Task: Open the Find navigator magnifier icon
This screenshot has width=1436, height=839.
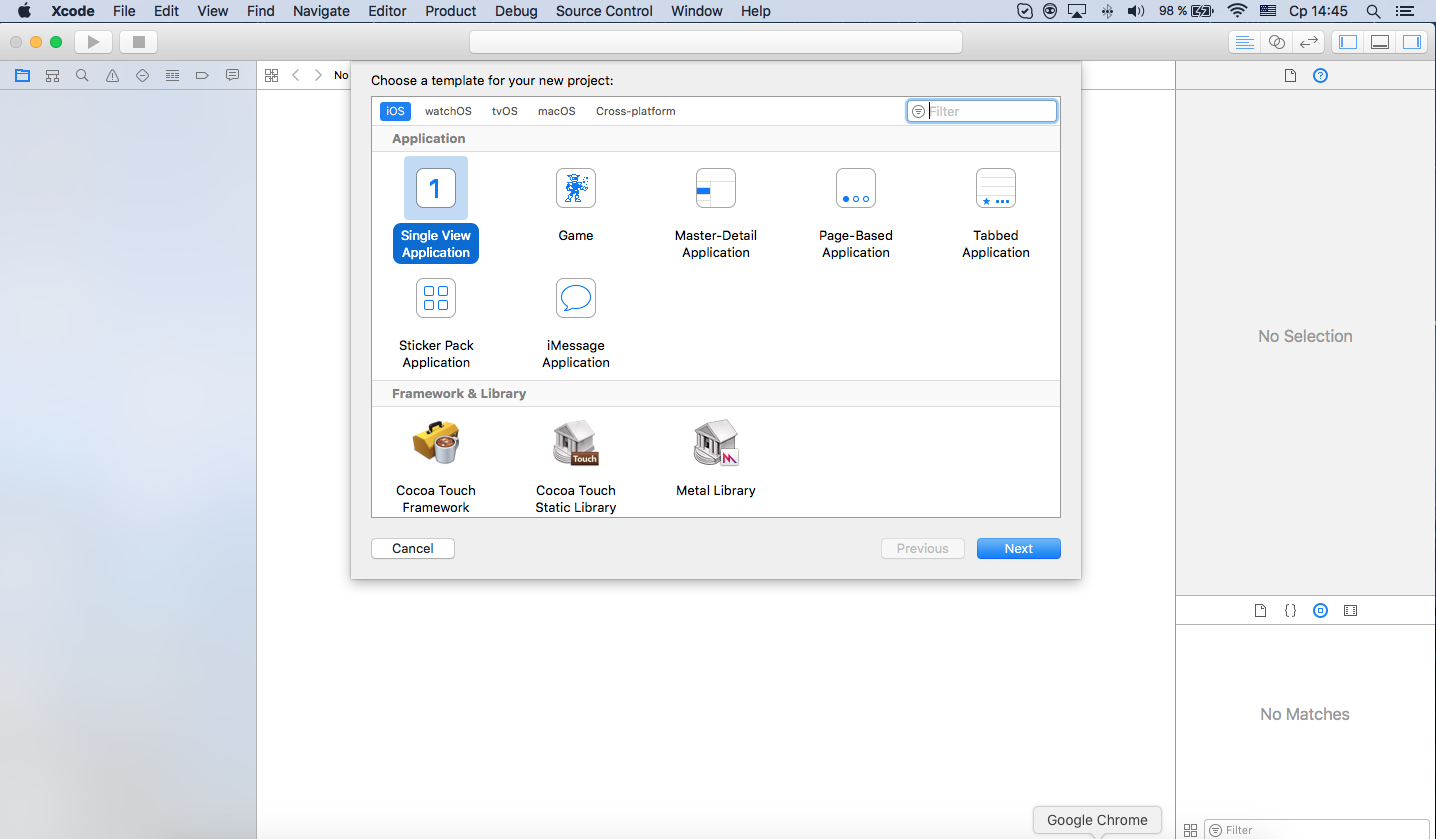Action: pos(83,75)
